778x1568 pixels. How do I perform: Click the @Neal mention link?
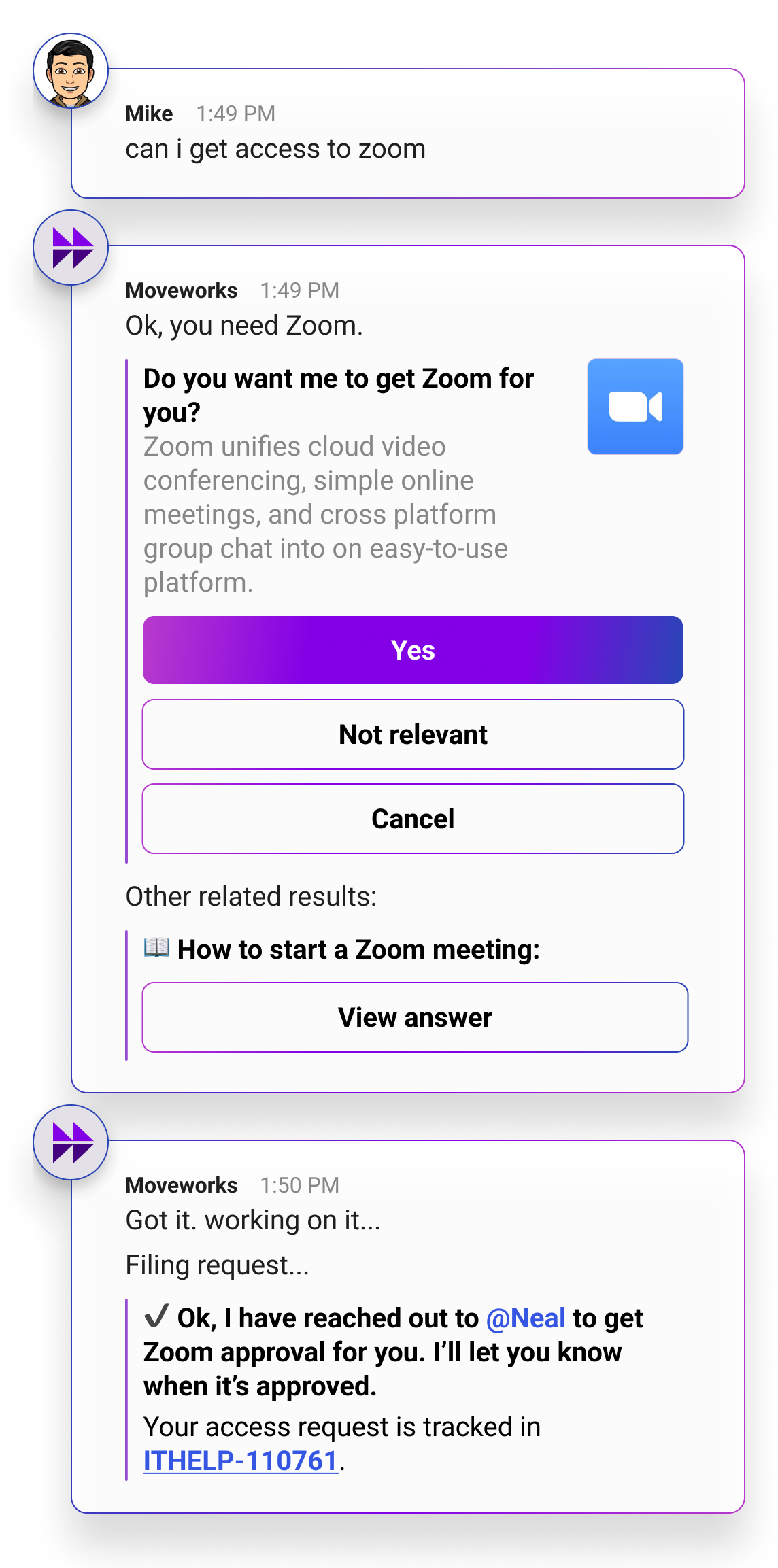pyautogui.click(x=526, y=1318)
